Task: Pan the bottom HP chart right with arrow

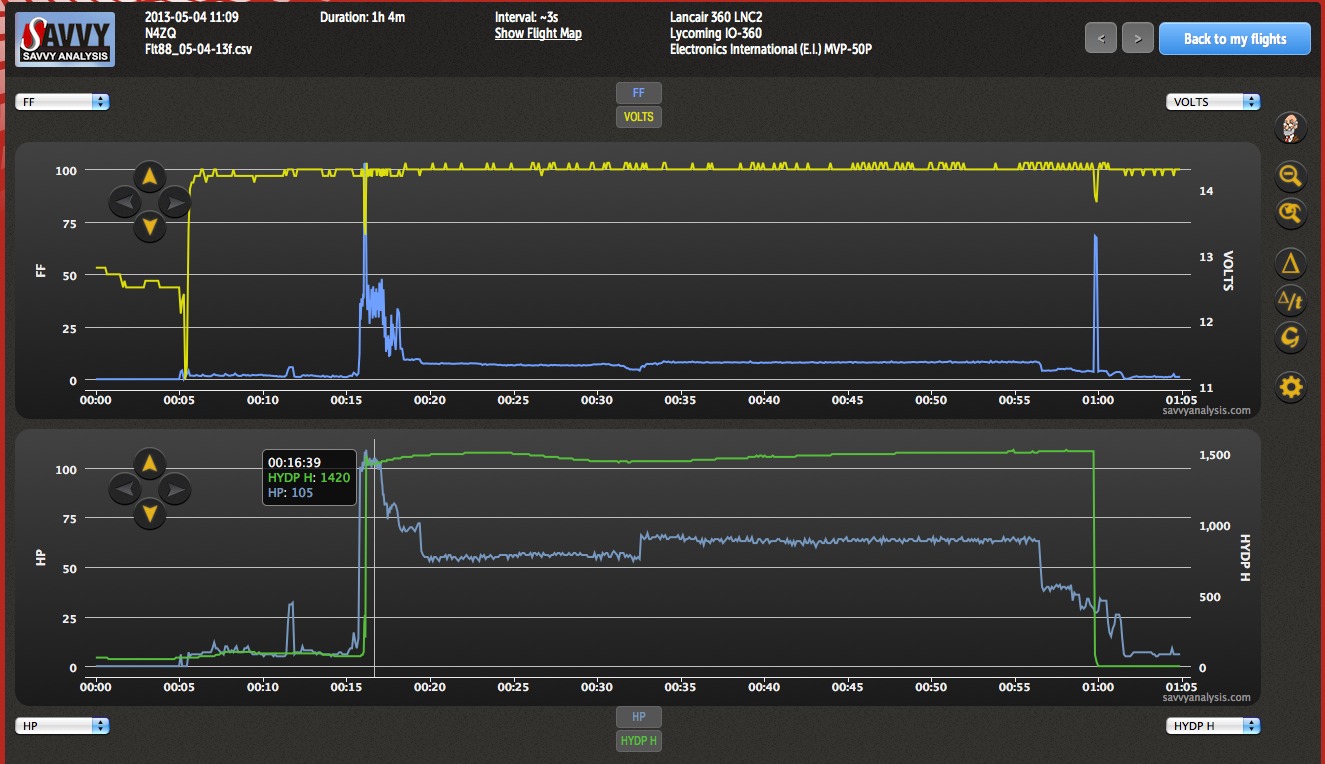Action: pos(174,489)
